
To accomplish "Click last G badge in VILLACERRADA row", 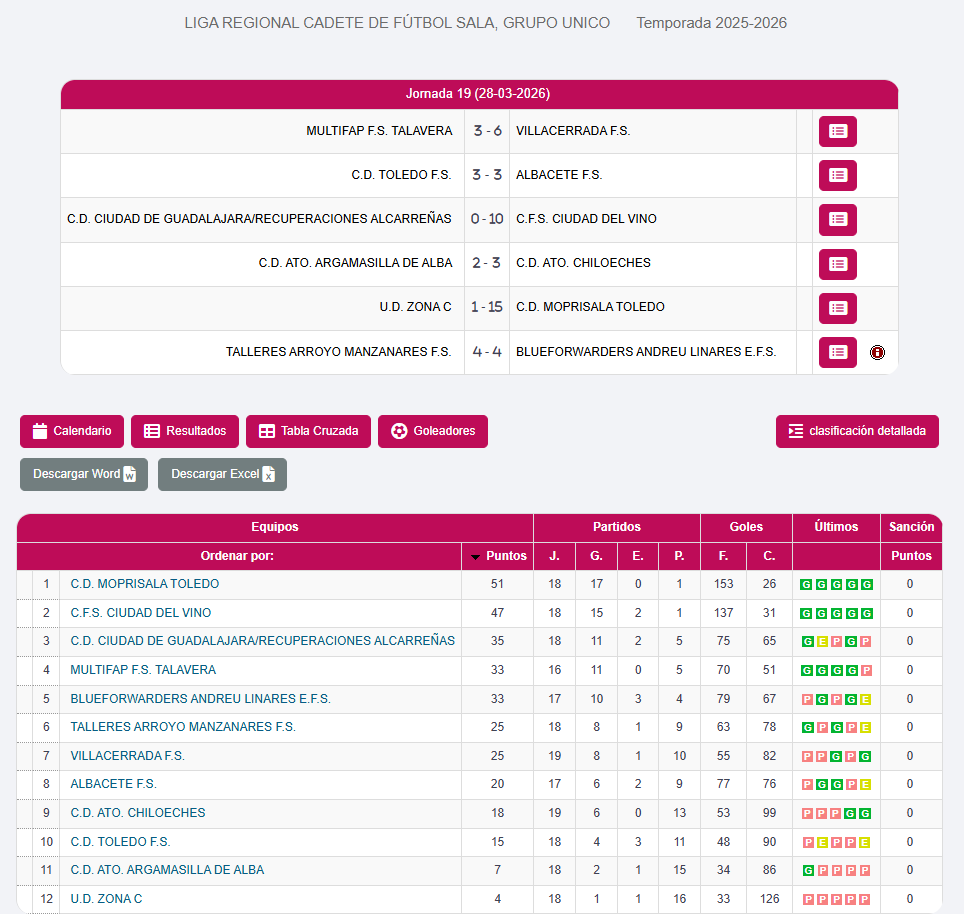I will 865,757.
